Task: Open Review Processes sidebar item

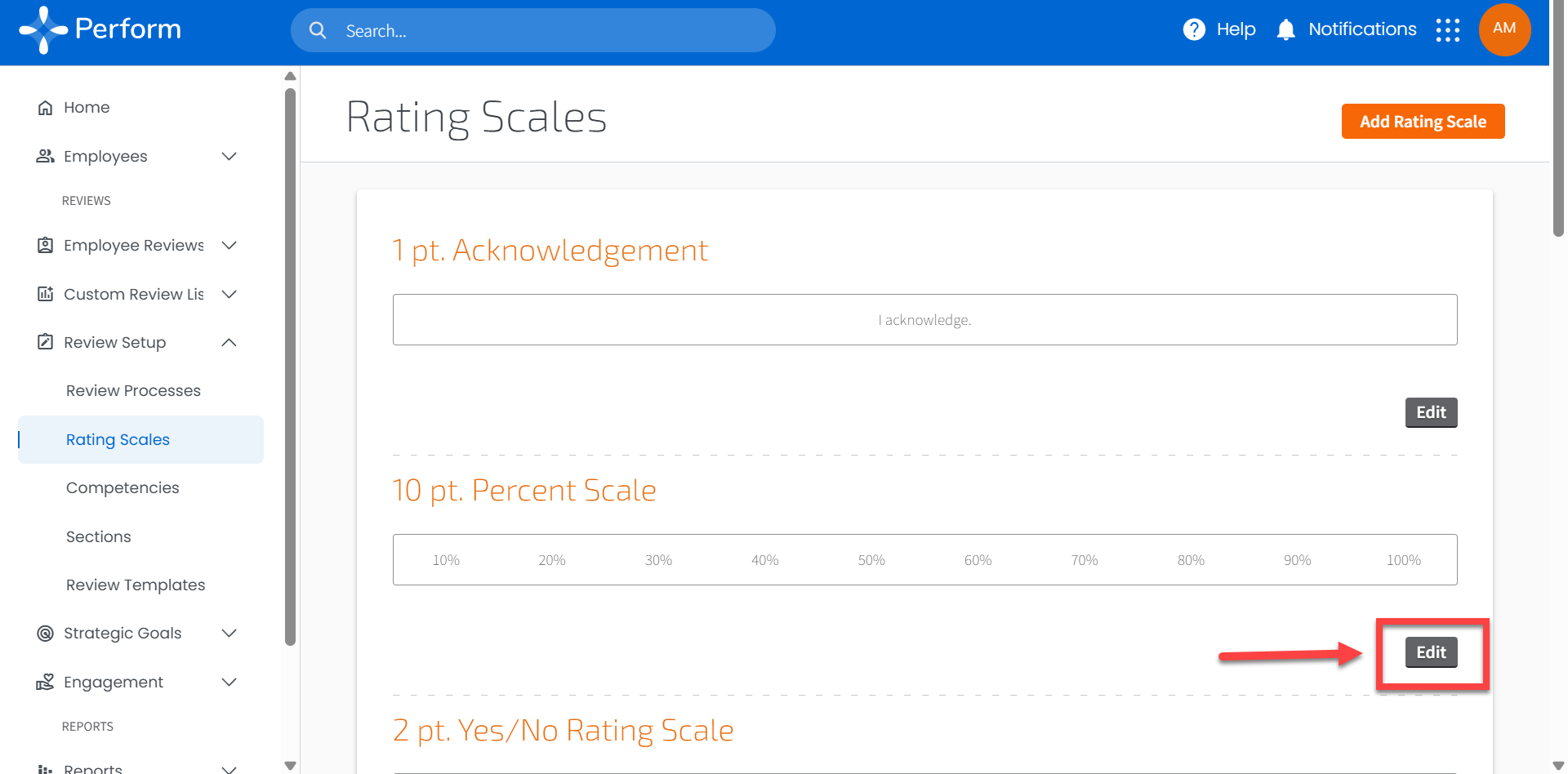Action: (133, 390)
